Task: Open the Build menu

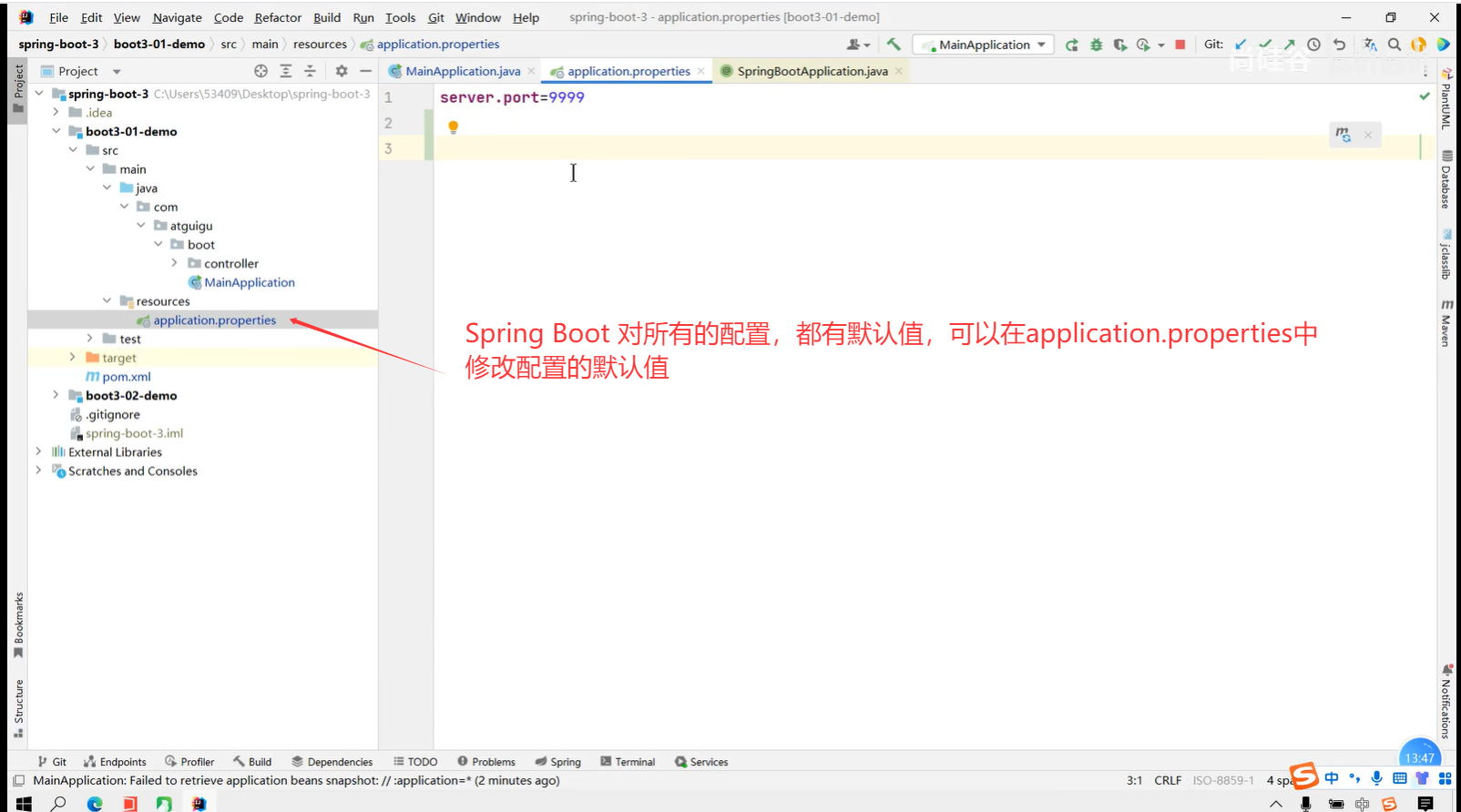Action: click(327, 17)
